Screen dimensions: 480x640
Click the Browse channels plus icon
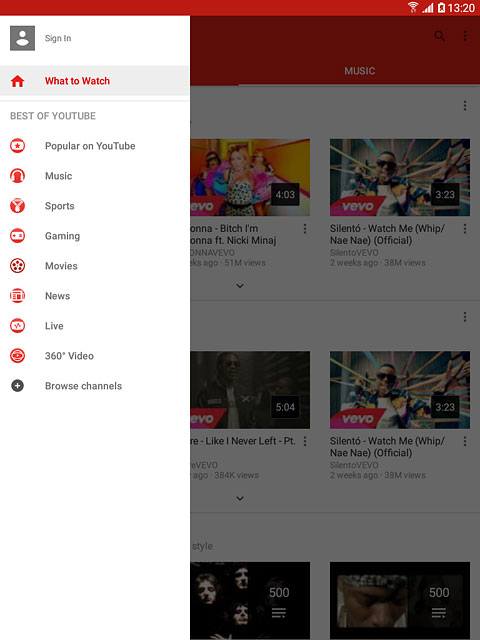click(x=18, y=386)
